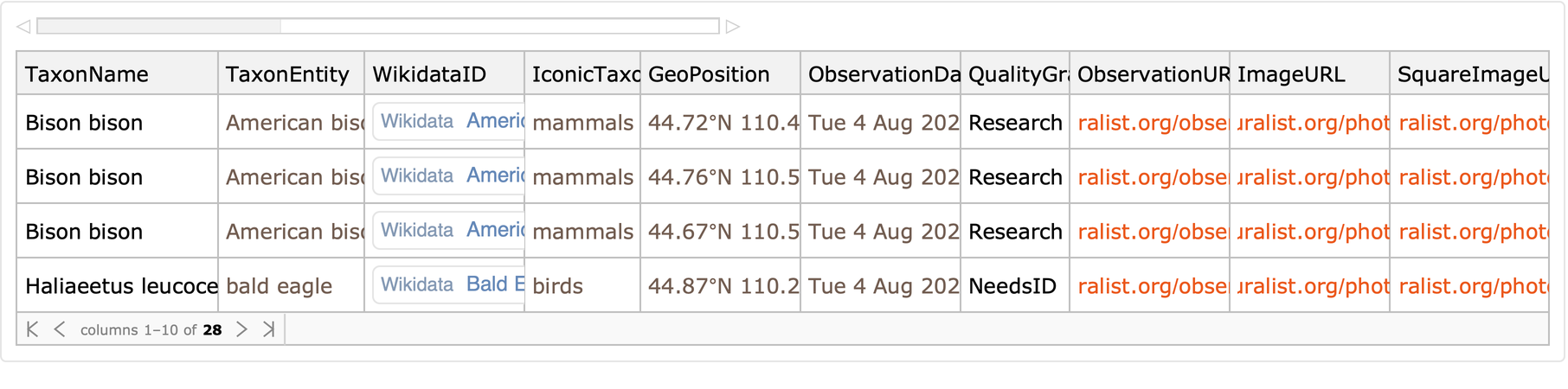
Task: Open second row SquareImageURL link
Action: tap(1472, 177)
